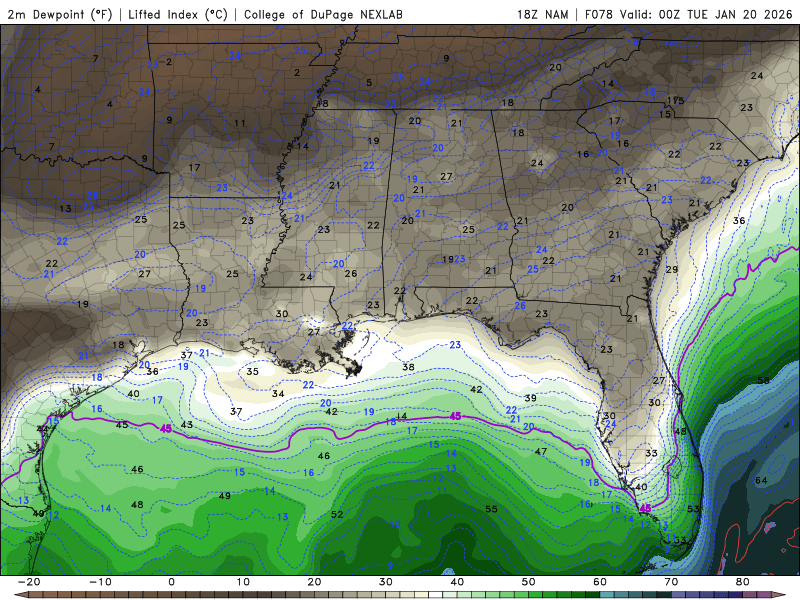Click the black dewpoint value 11 on the map
Viewport: 800px width, 600px height.
[240, 123]
